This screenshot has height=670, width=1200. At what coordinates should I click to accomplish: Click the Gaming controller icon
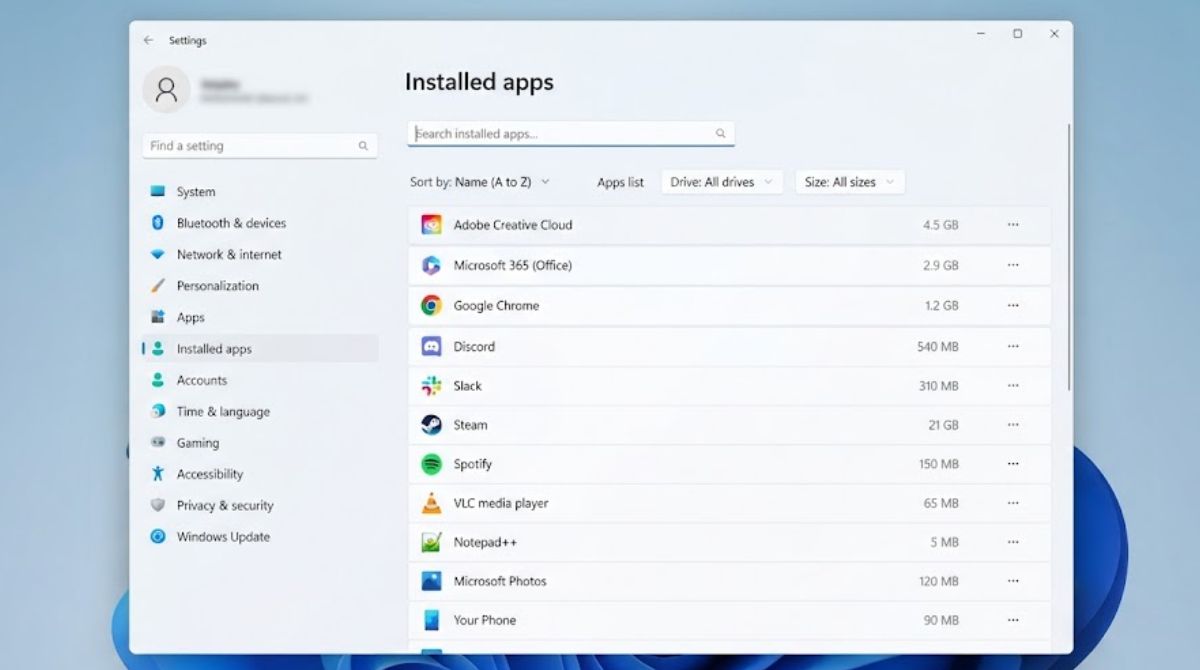[x=157, y=442]
